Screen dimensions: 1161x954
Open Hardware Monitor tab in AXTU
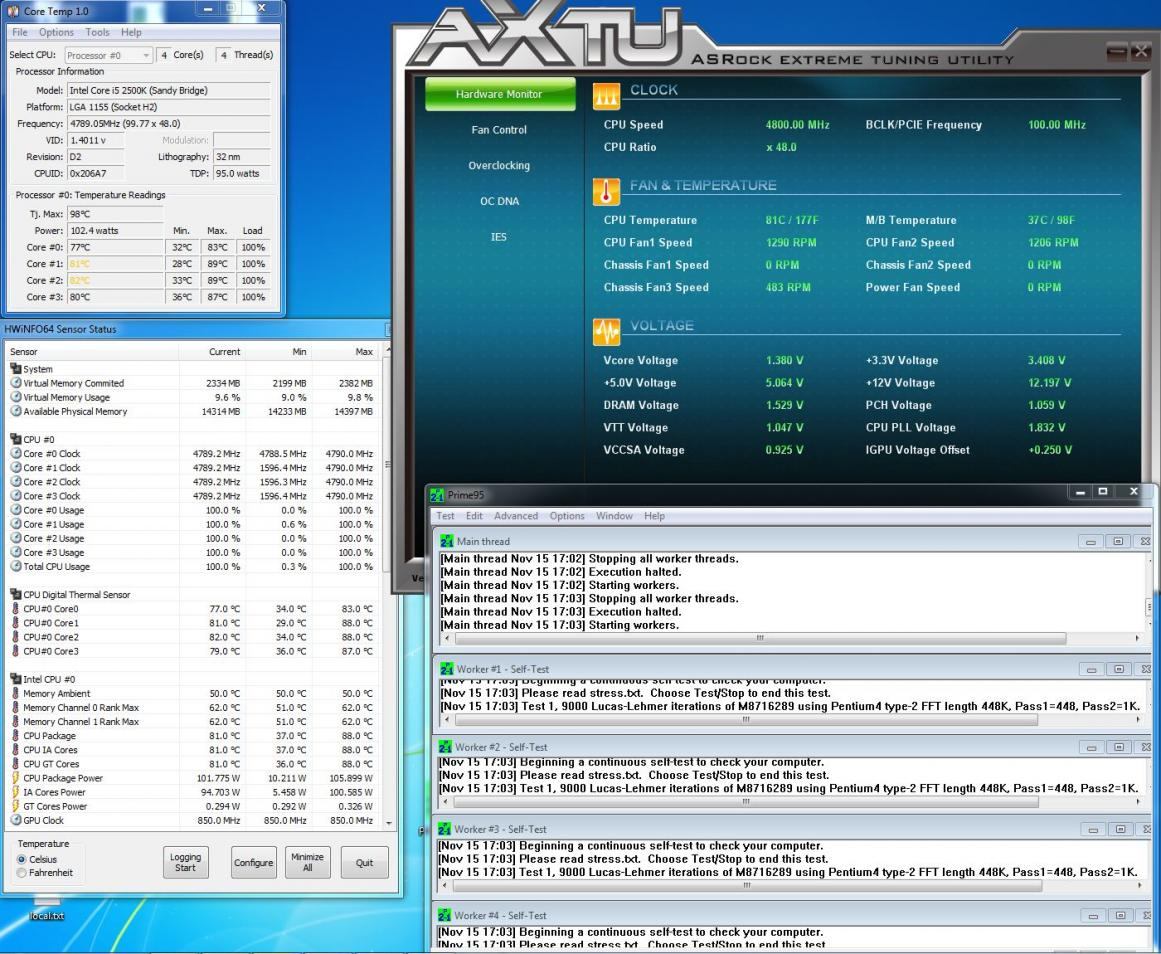point(500,94)
